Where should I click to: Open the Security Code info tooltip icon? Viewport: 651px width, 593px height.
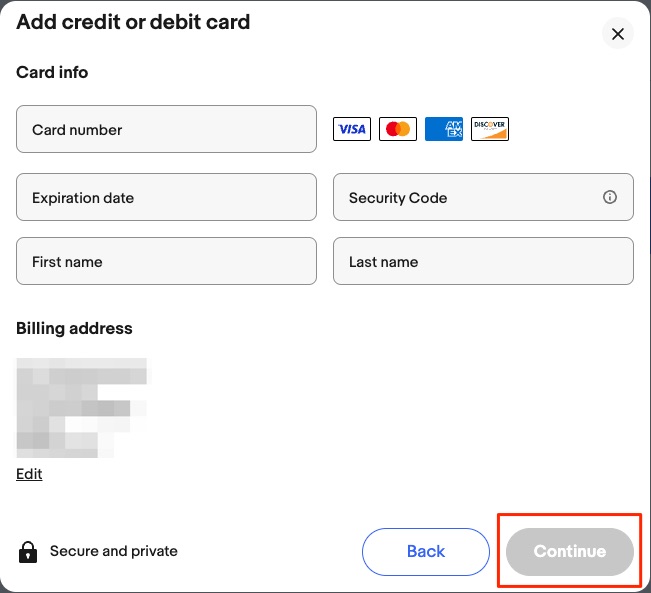pos(610,197)
